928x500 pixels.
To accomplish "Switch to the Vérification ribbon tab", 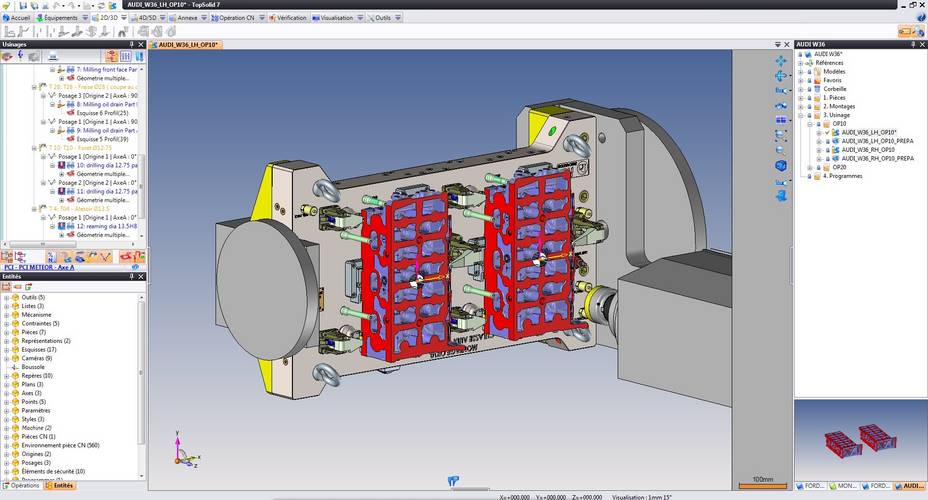I will [288, 18].
